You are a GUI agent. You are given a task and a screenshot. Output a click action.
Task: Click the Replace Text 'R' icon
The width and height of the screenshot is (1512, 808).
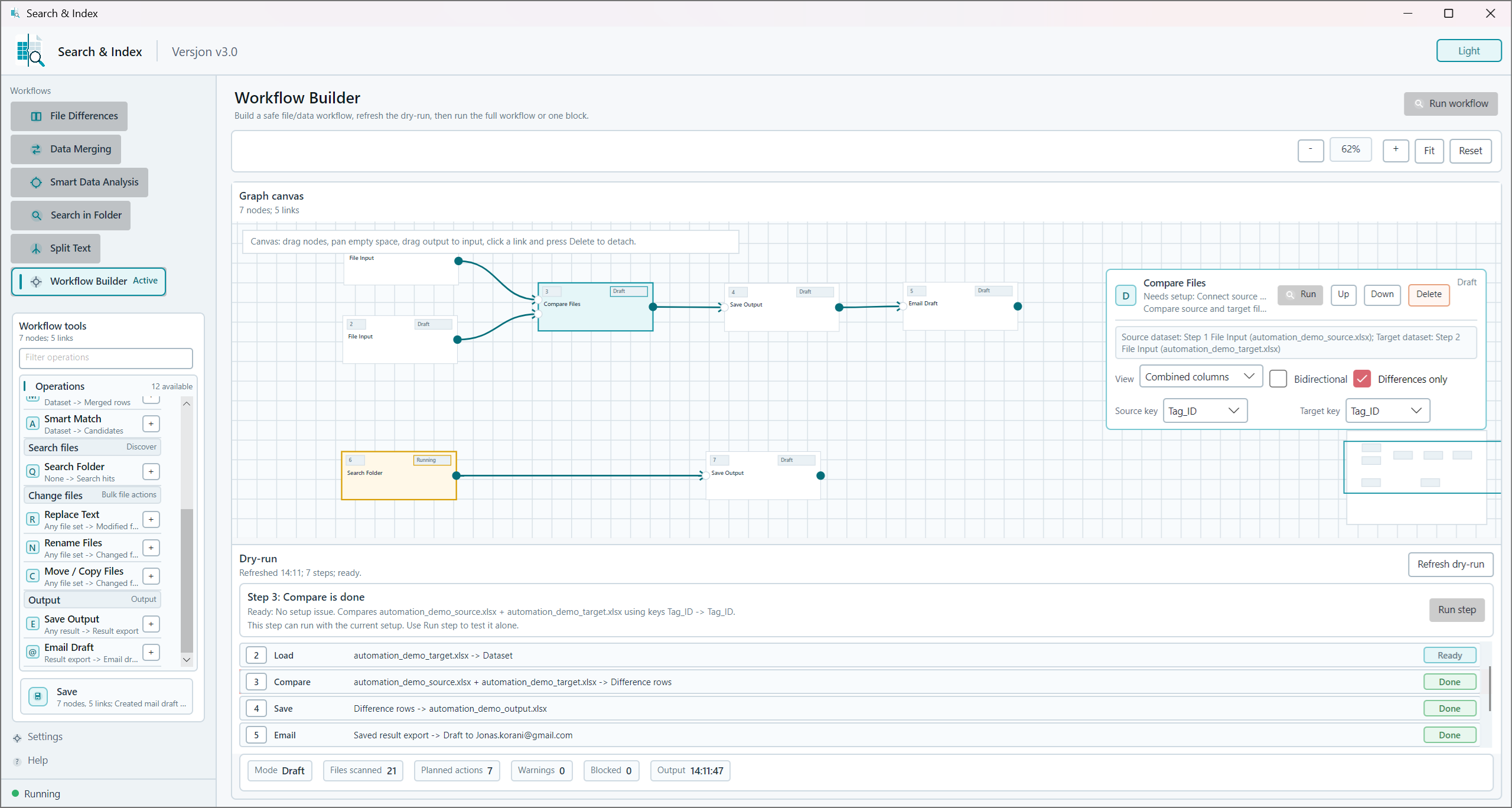(x=33, y=519)
